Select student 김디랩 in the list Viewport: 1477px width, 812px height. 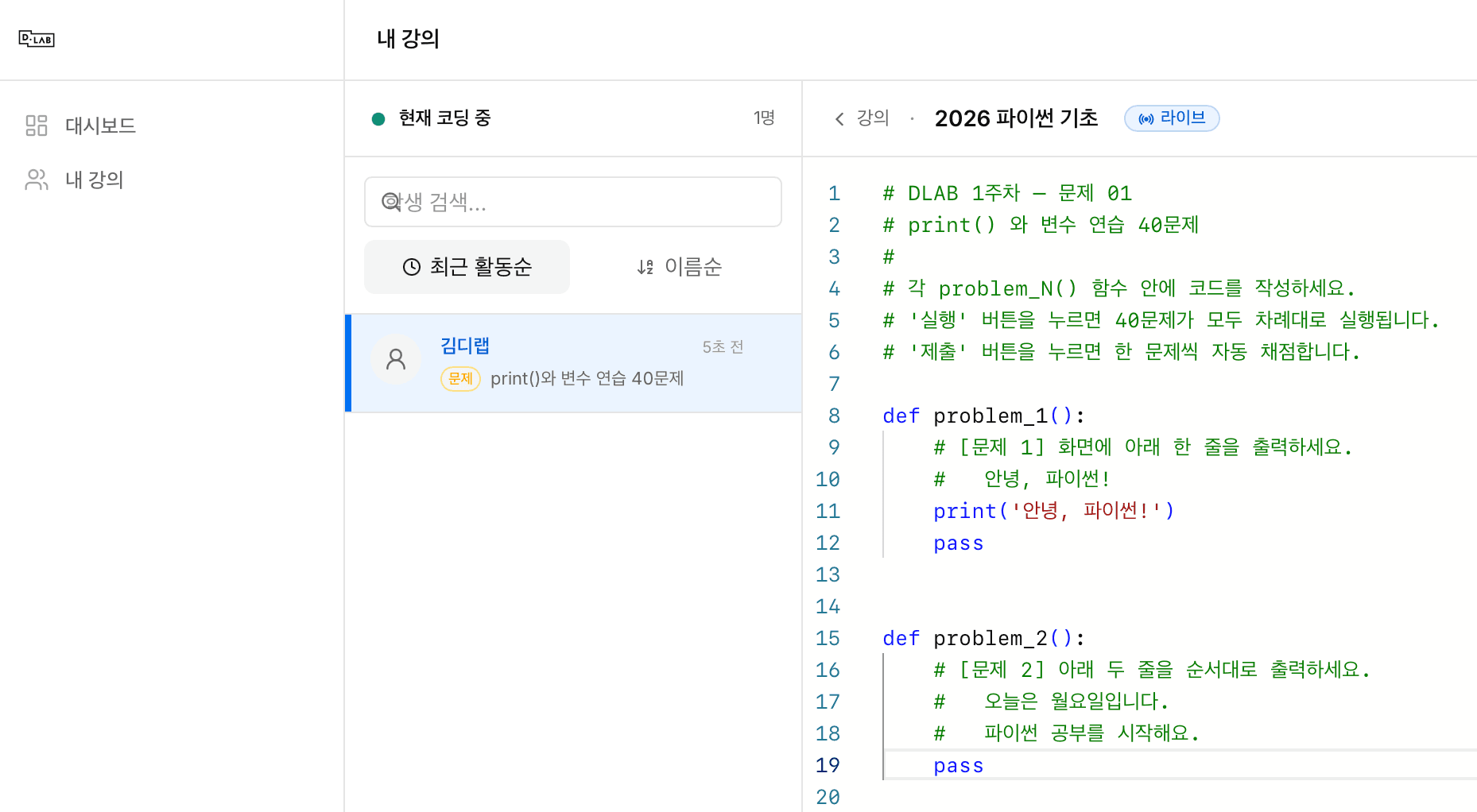(x=573, y=363)
